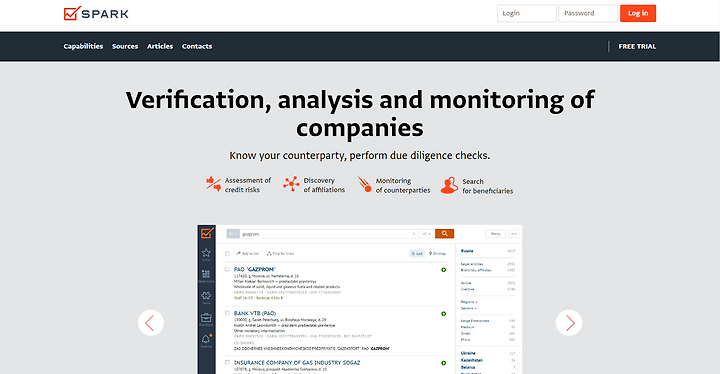Open the Contacts menu item

pos(197,46)
